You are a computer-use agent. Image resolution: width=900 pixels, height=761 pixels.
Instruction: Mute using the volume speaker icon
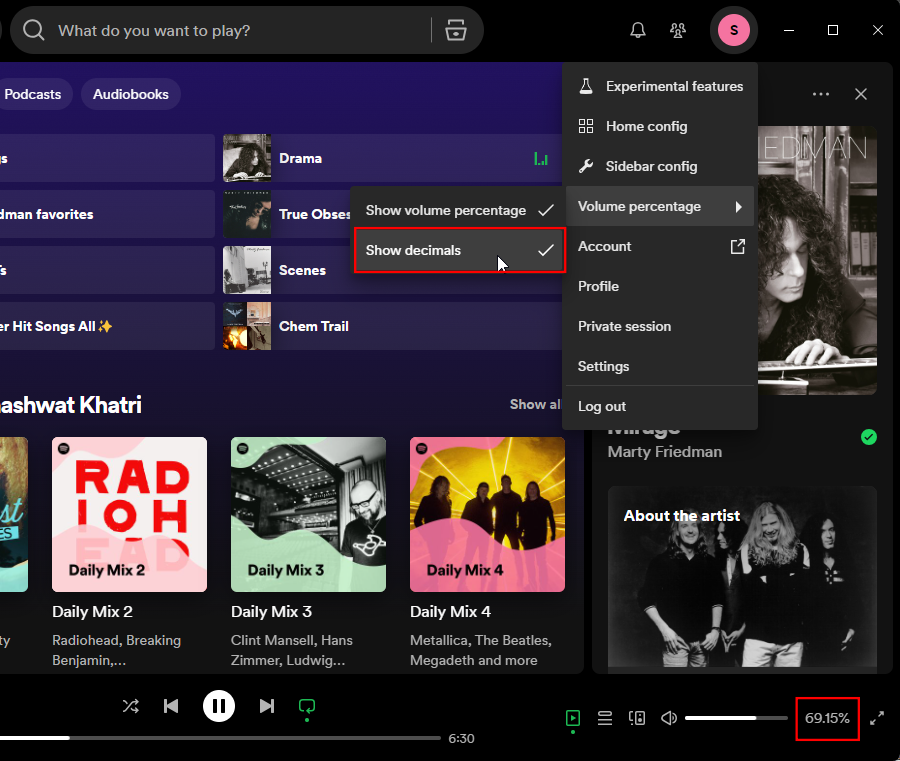click(669, 718)
